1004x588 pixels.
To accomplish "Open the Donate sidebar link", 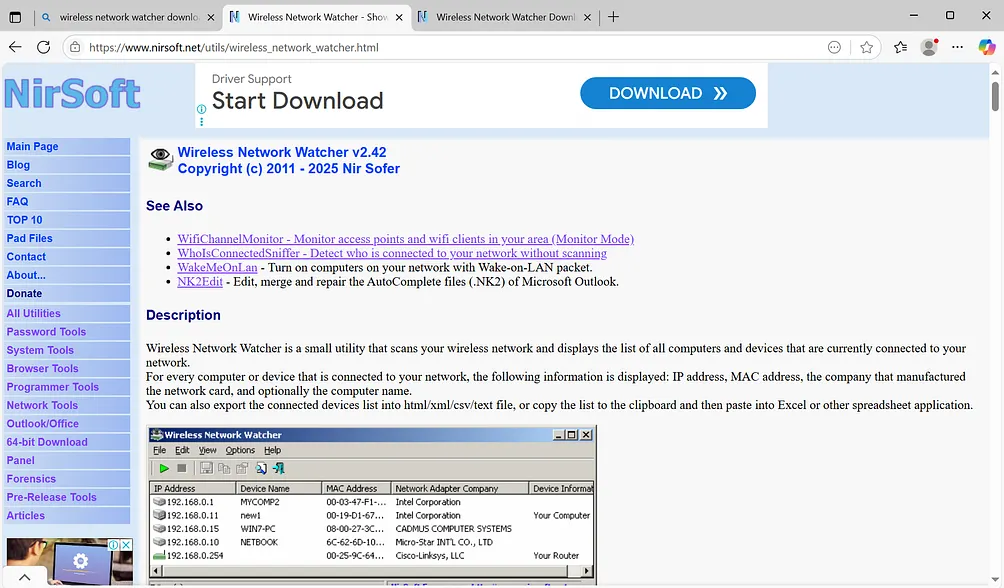I will [67, 293].
